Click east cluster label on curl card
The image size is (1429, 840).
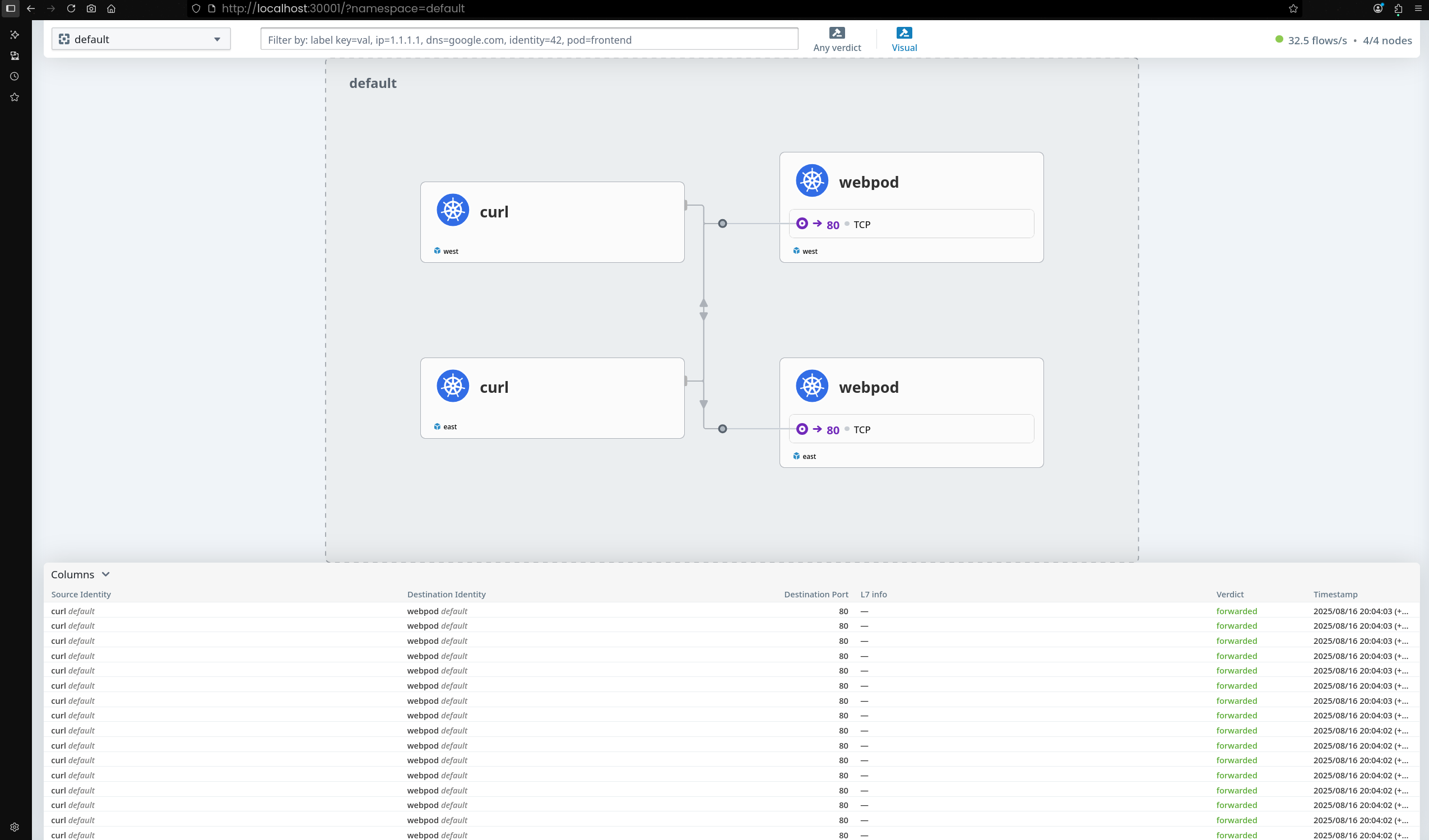(445, 426)
